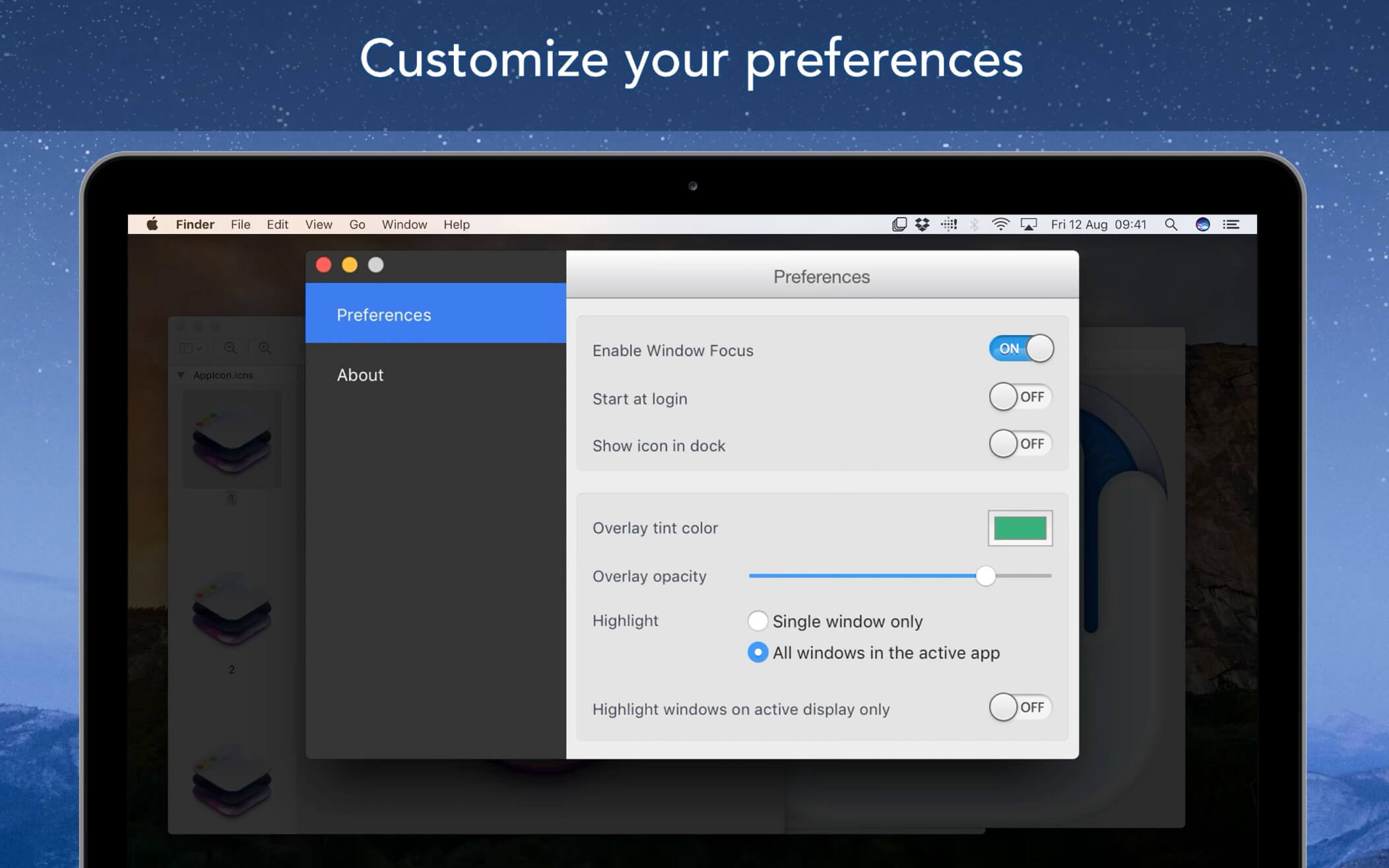The height and width of the screenshot is (868, 1389).
Task: Open the Window menu
Action: (404, 224)
